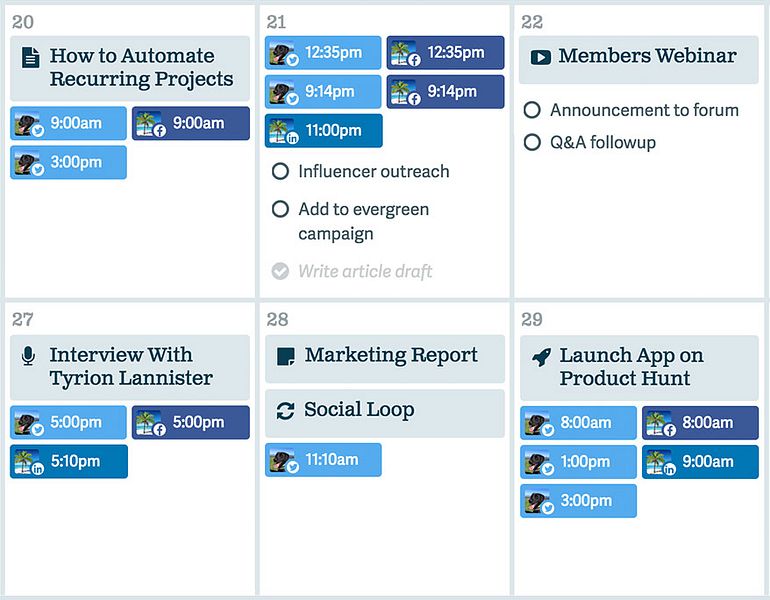Select the 3:00pm Twitter post on day 20
The height and width of the screenshot is (600, 770).
point(68,163)
